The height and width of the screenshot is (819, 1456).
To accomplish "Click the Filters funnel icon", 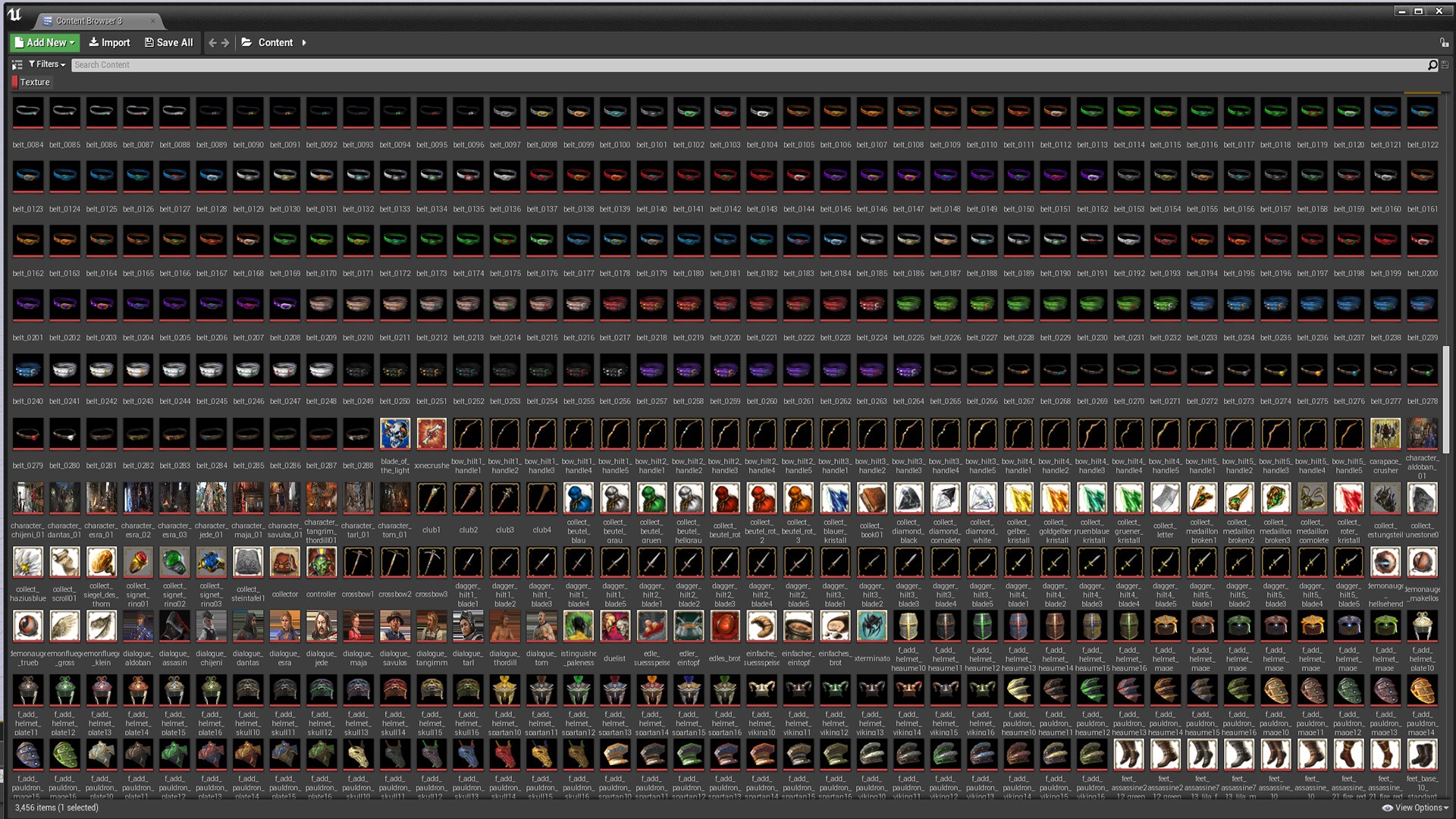I will pyautogui.click(x=31, y=64).
